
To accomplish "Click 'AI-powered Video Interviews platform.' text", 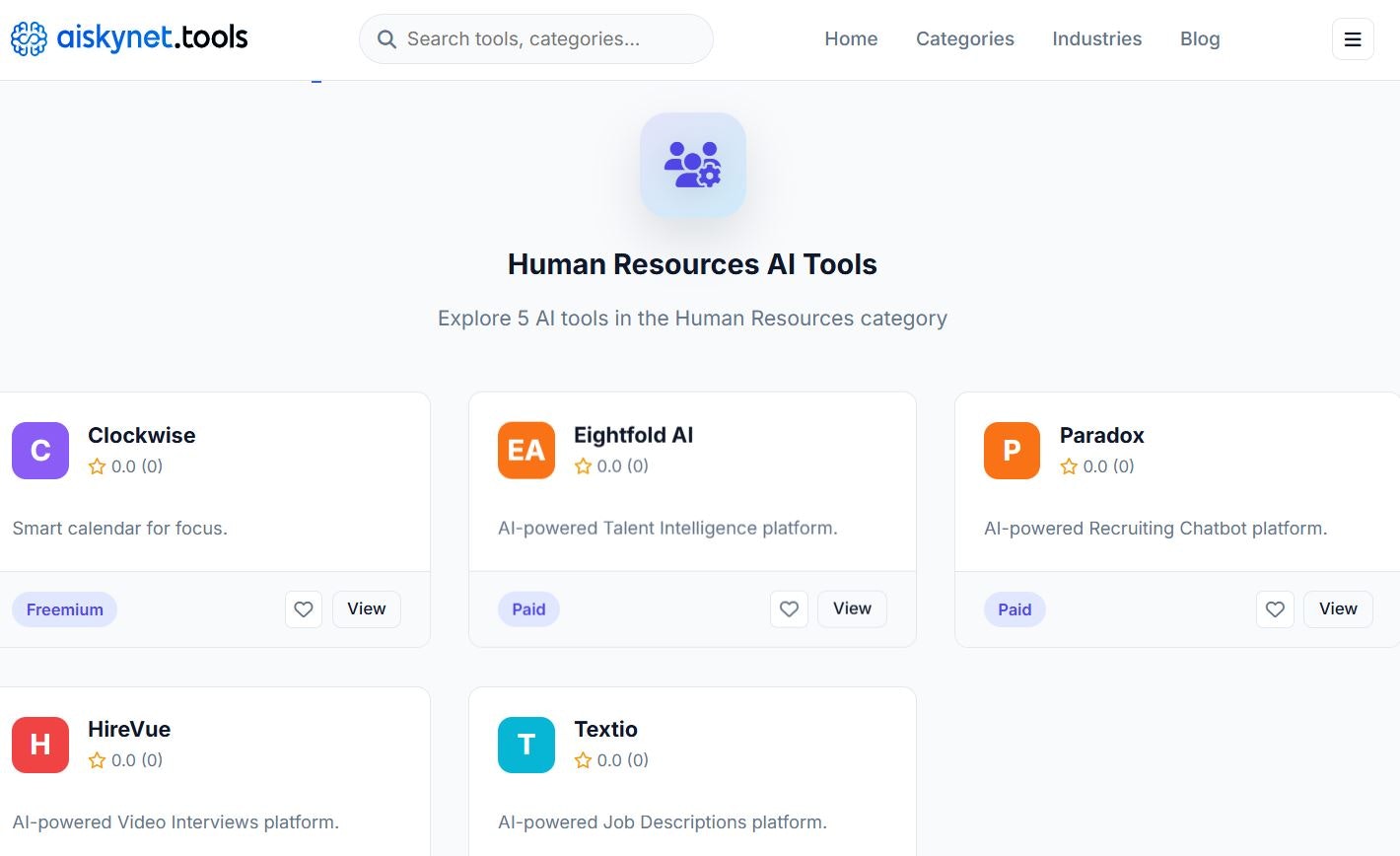I will tap(175, 822).
